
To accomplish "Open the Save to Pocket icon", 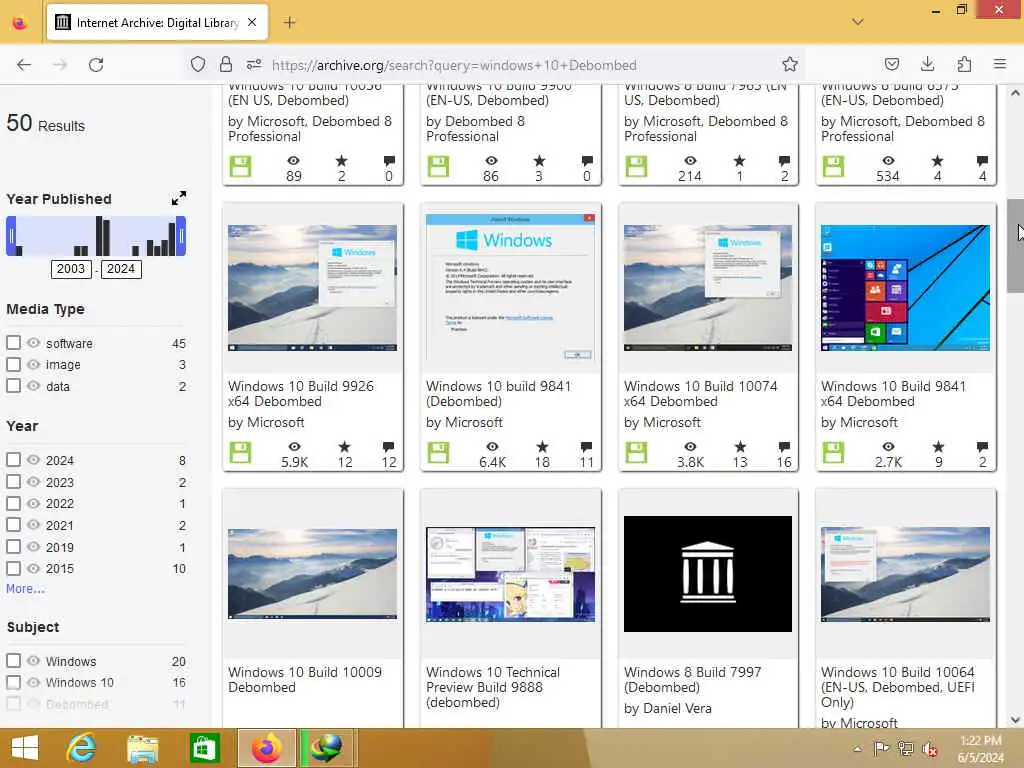I will 891,64.
